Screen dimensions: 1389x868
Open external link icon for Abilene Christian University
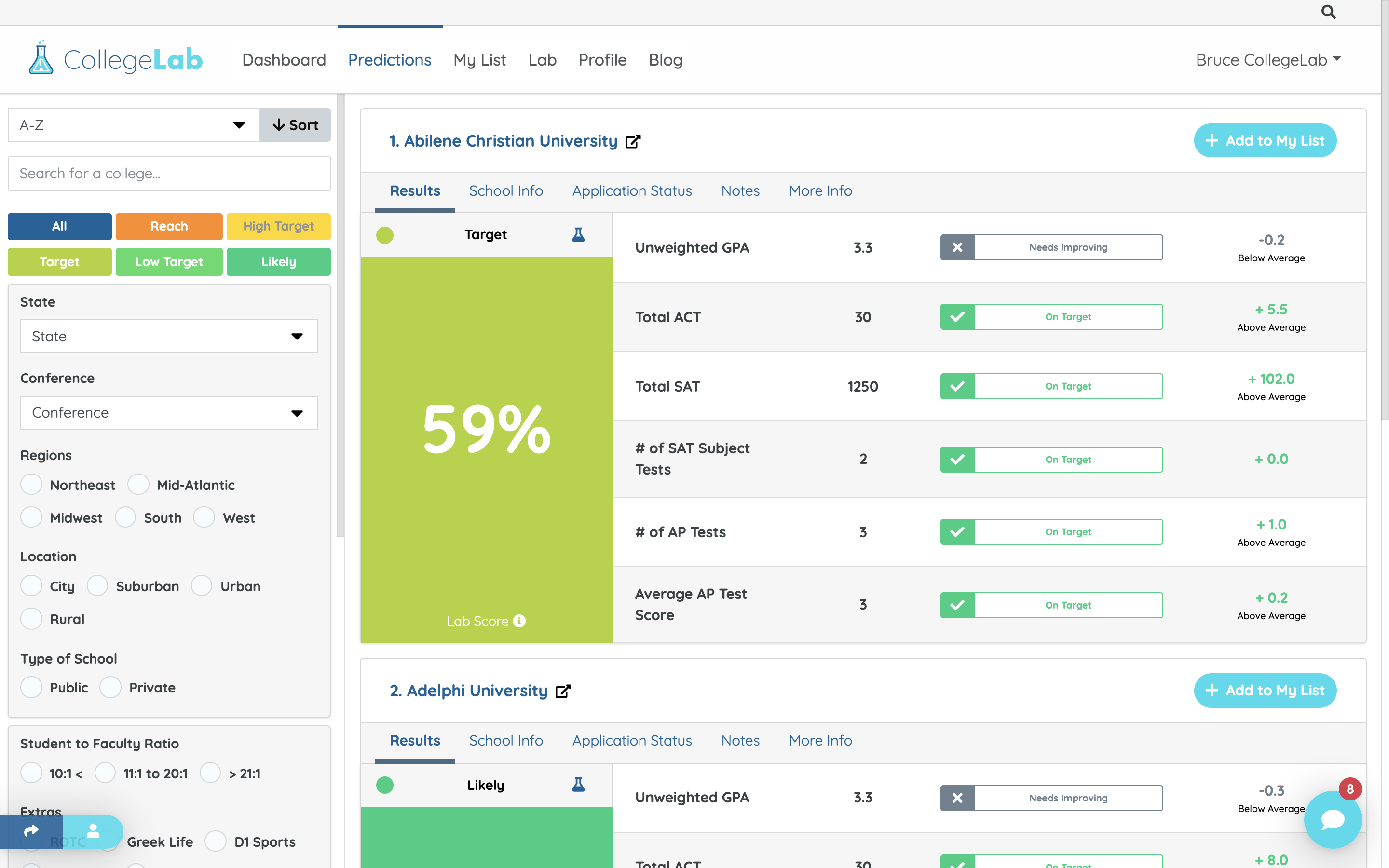(x=632, y=141)
